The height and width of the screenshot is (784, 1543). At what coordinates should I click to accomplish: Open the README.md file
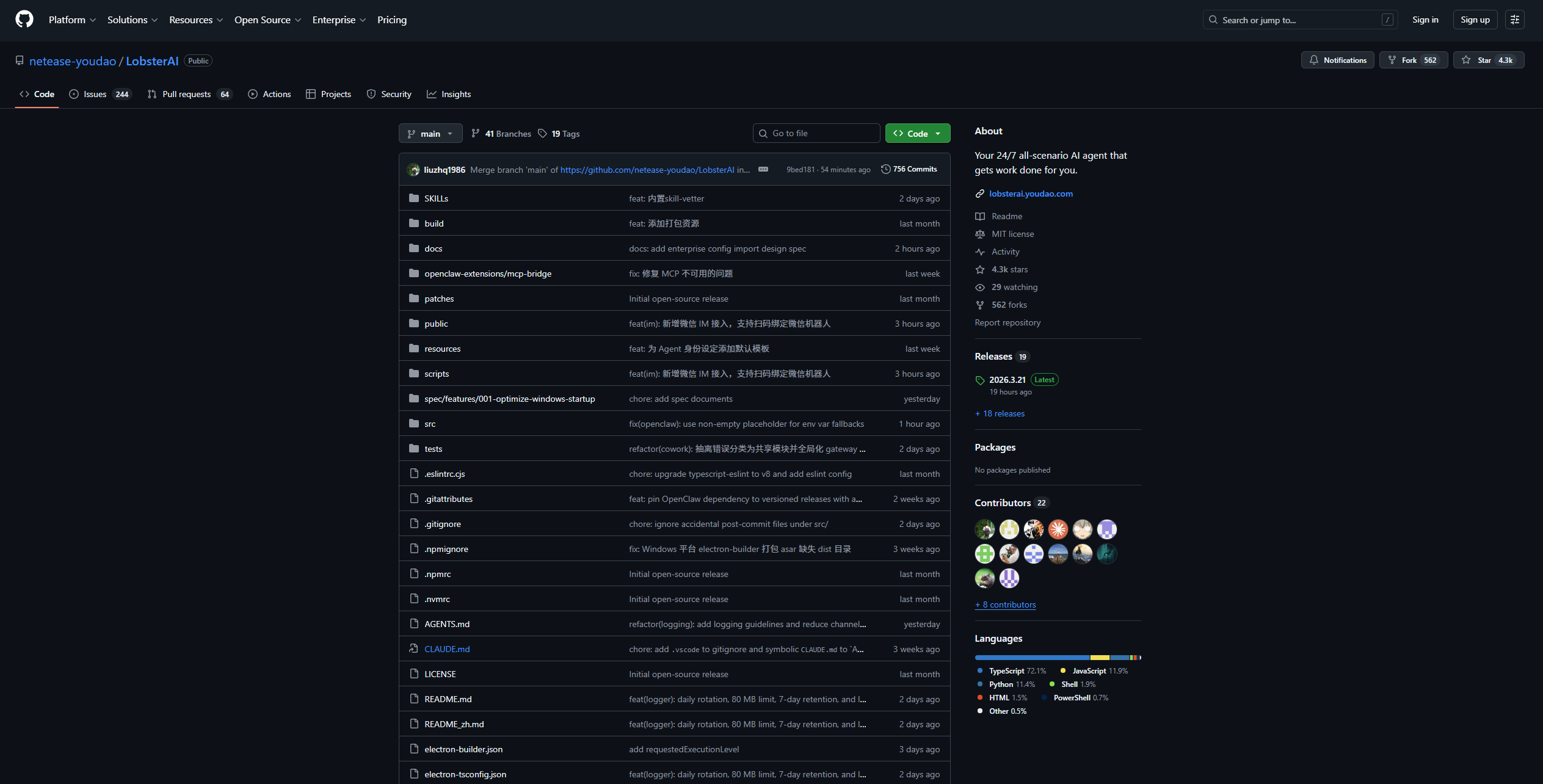click(x=448, y=699)
